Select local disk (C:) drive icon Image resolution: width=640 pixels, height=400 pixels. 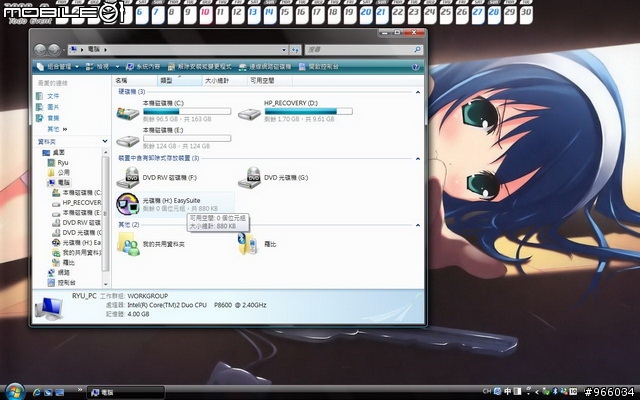128,113
